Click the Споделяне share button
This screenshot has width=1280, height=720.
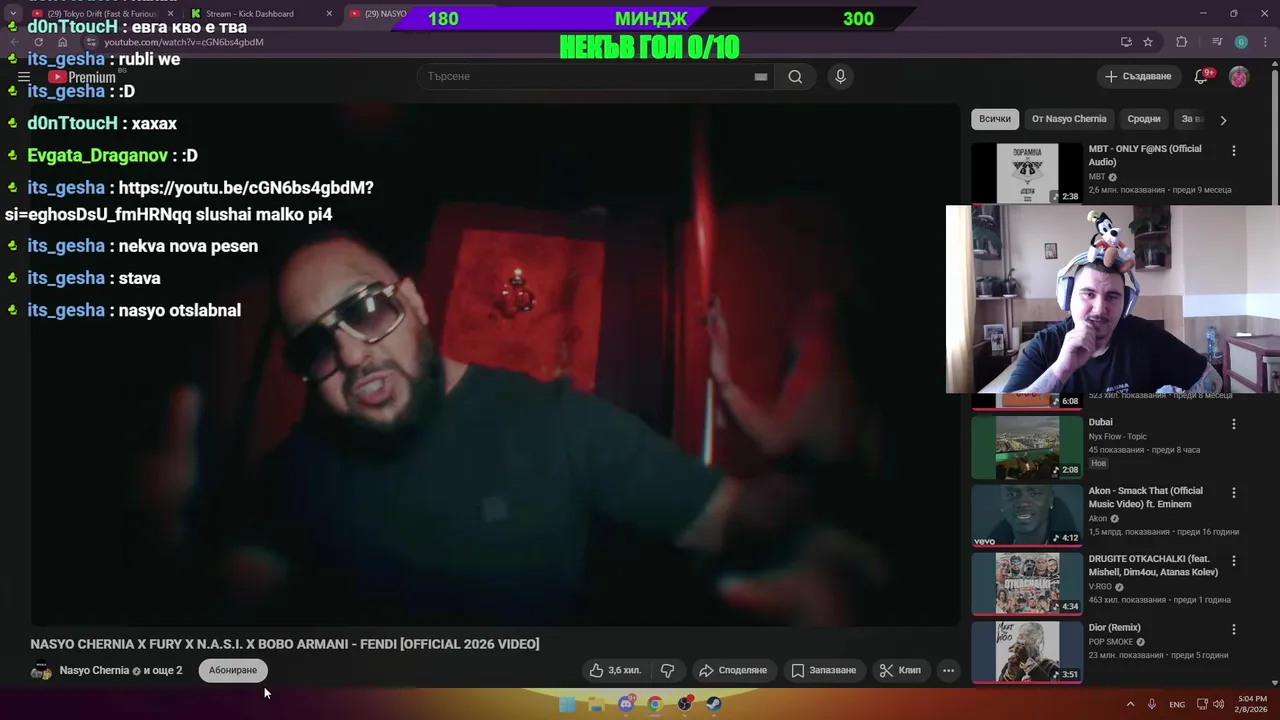[733, 670]
